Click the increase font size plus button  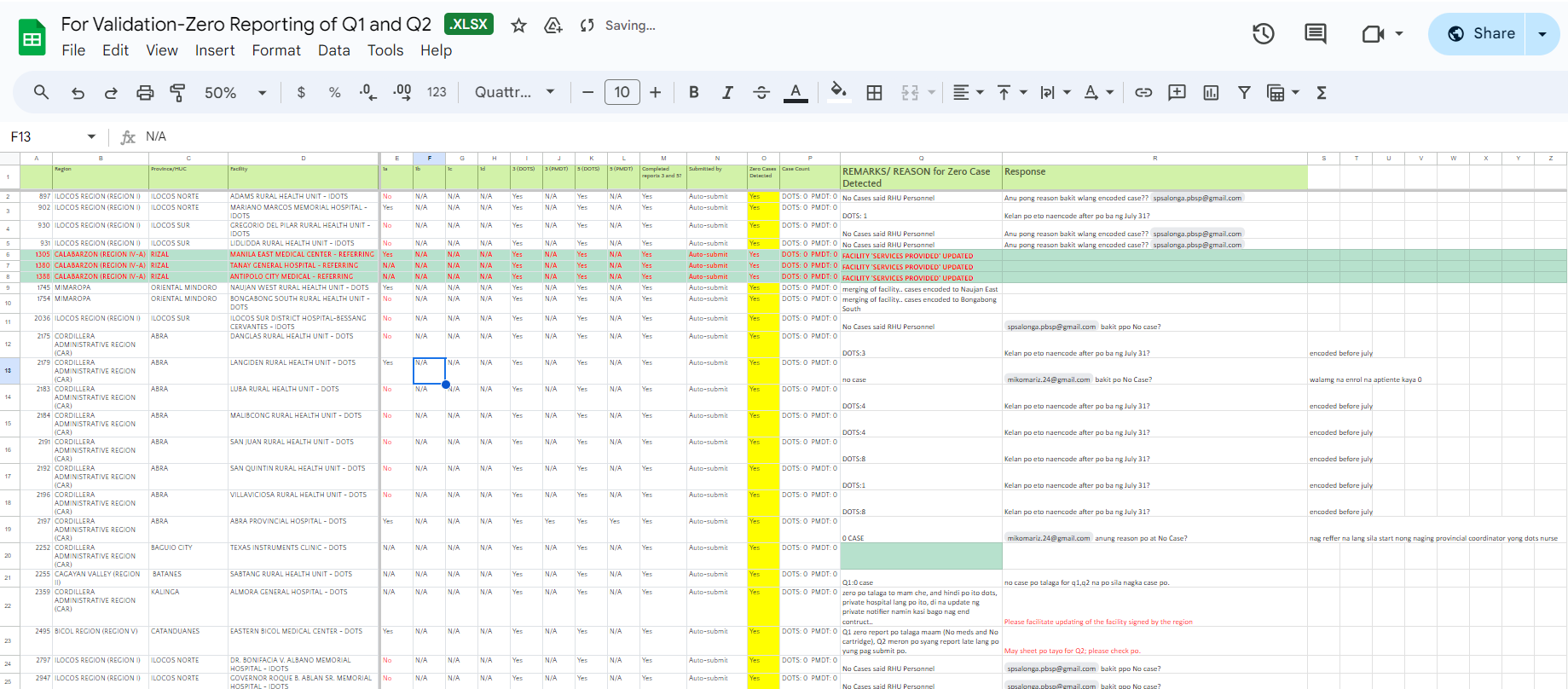[655, 92]
